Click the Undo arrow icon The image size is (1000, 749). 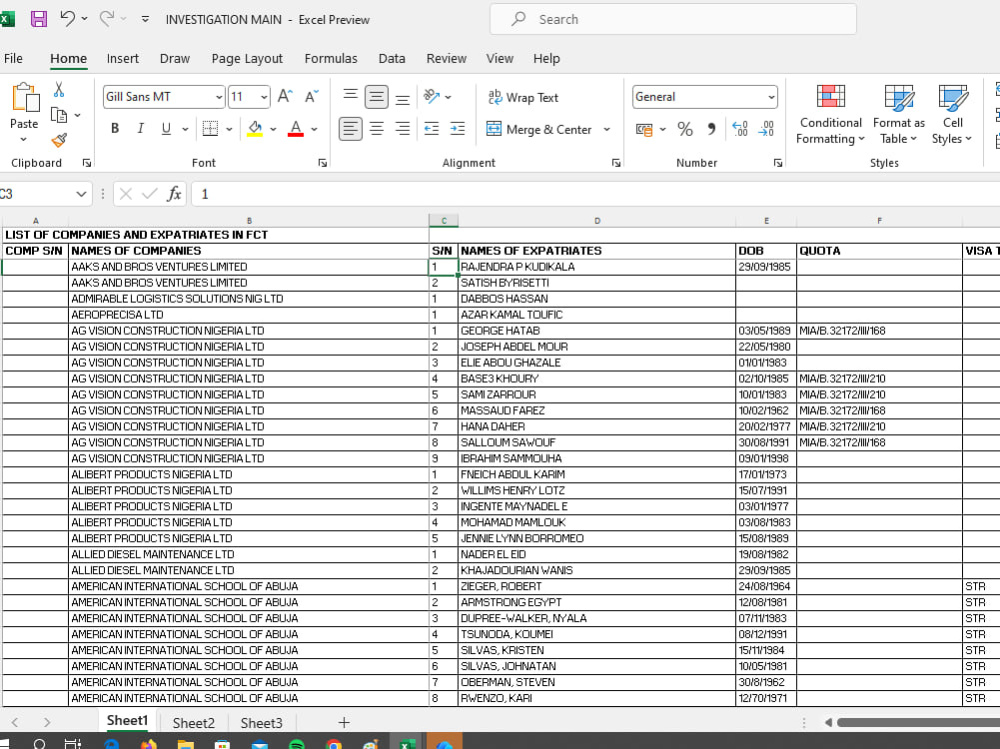point(68,19)
